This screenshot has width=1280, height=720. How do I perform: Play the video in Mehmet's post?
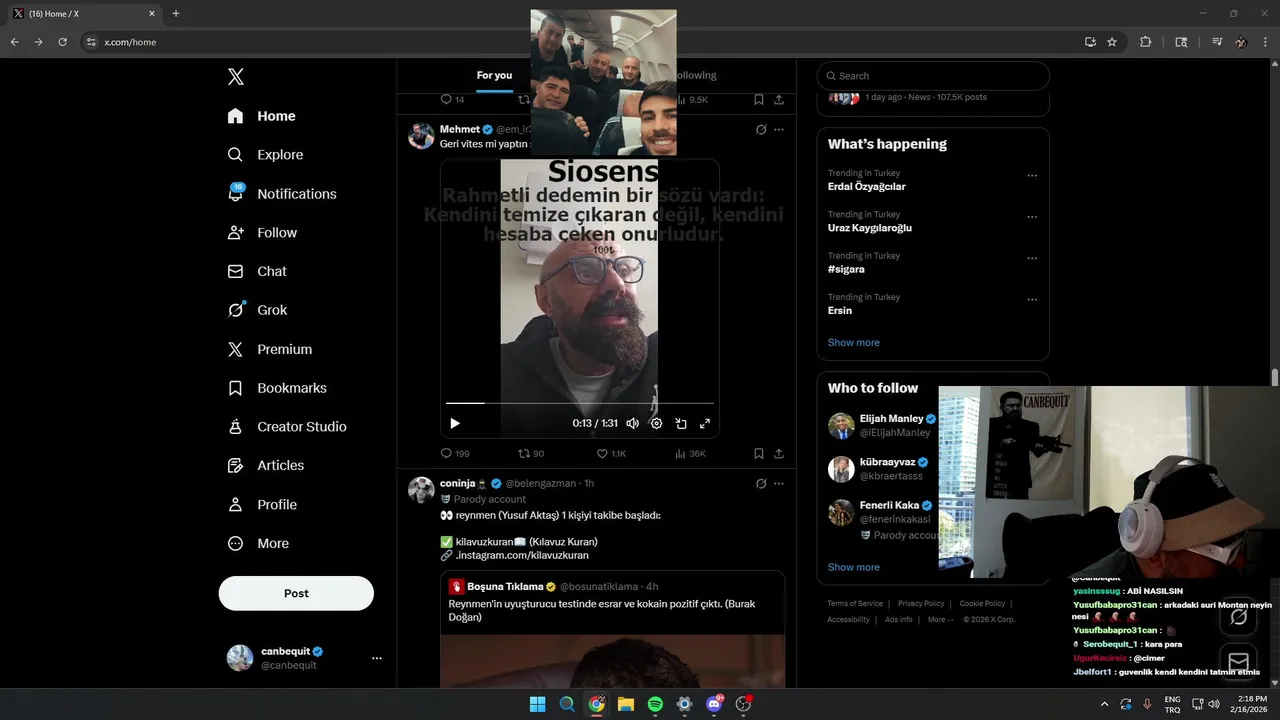click(x=455, y=424)
